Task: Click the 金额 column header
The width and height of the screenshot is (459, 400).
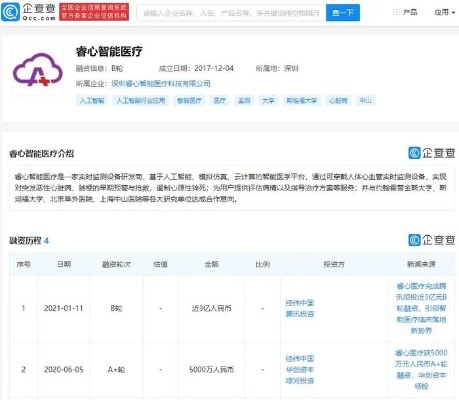Action: click(x=211, y=264)
